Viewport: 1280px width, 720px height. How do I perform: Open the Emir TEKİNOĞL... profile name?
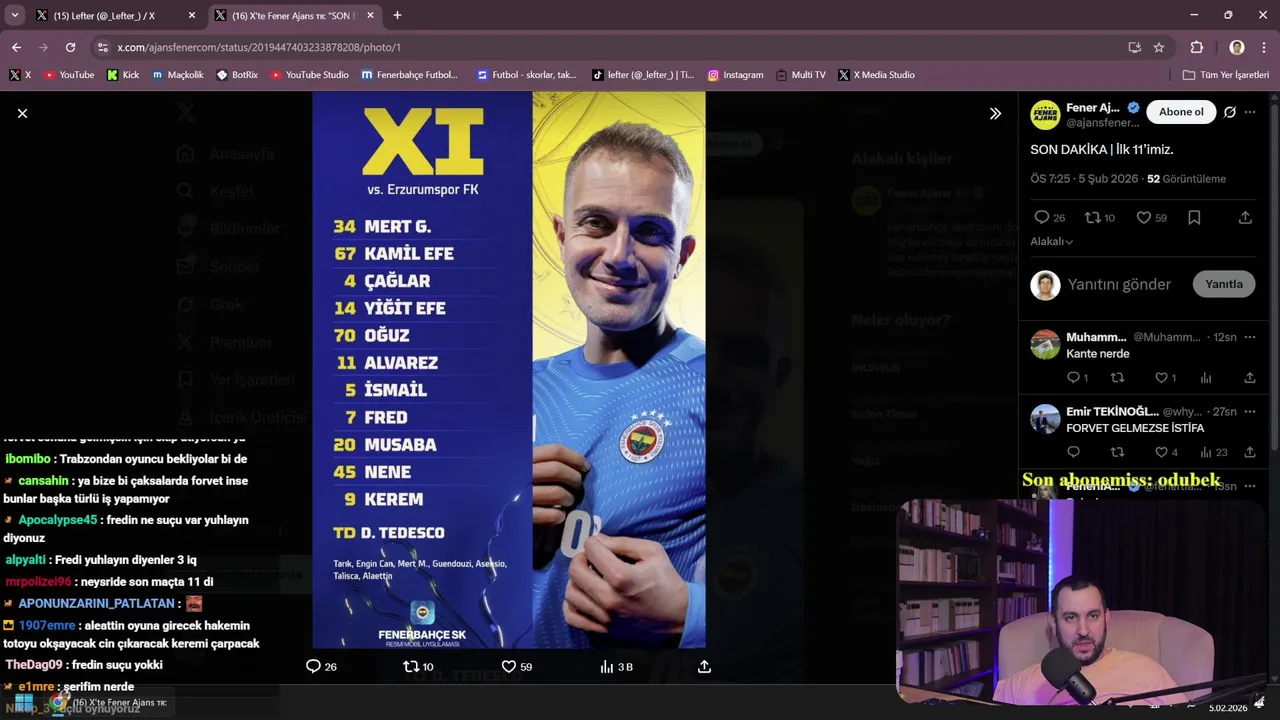(1112, 411)
